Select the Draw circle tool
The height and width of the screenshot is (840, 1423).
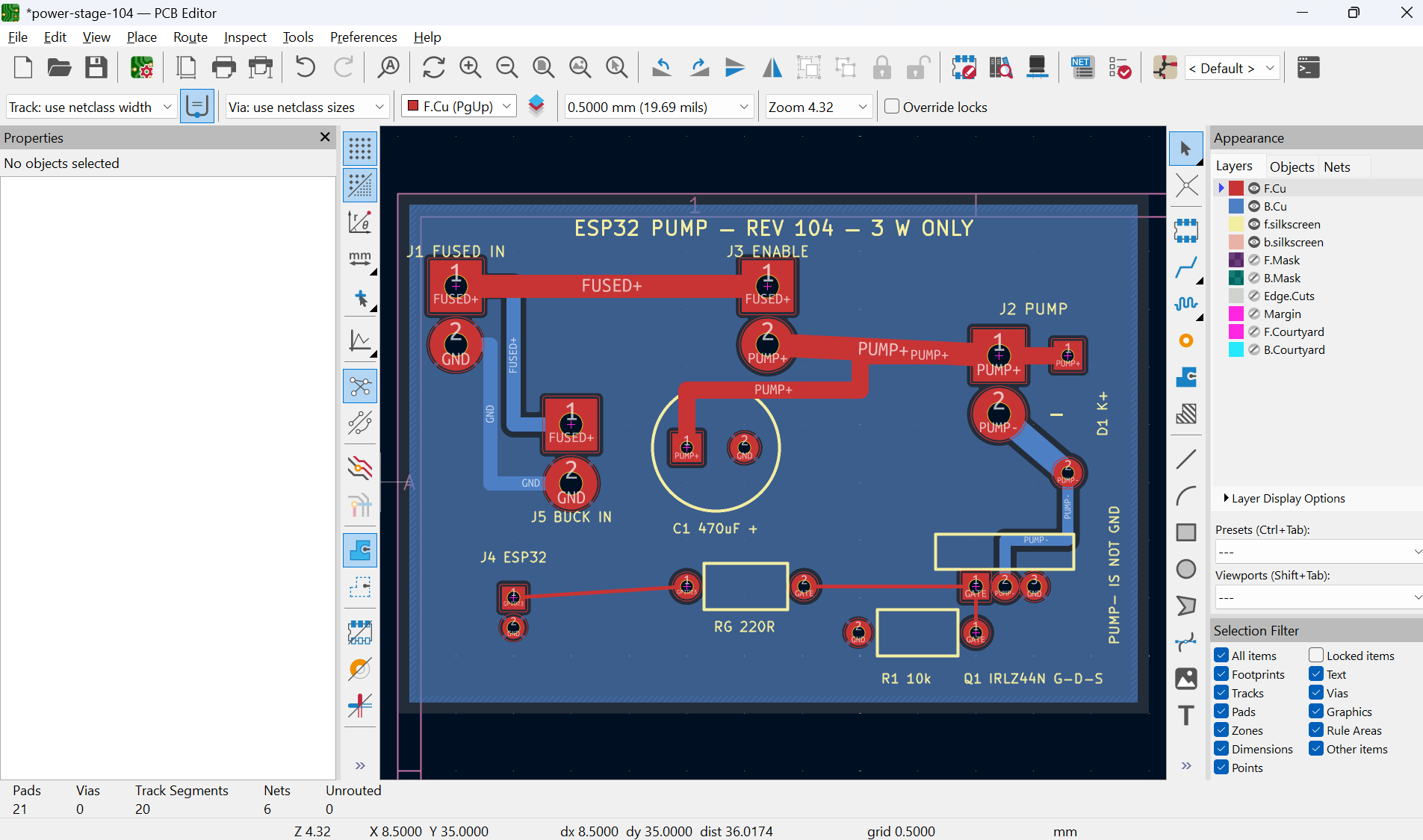pos(1186,569)
